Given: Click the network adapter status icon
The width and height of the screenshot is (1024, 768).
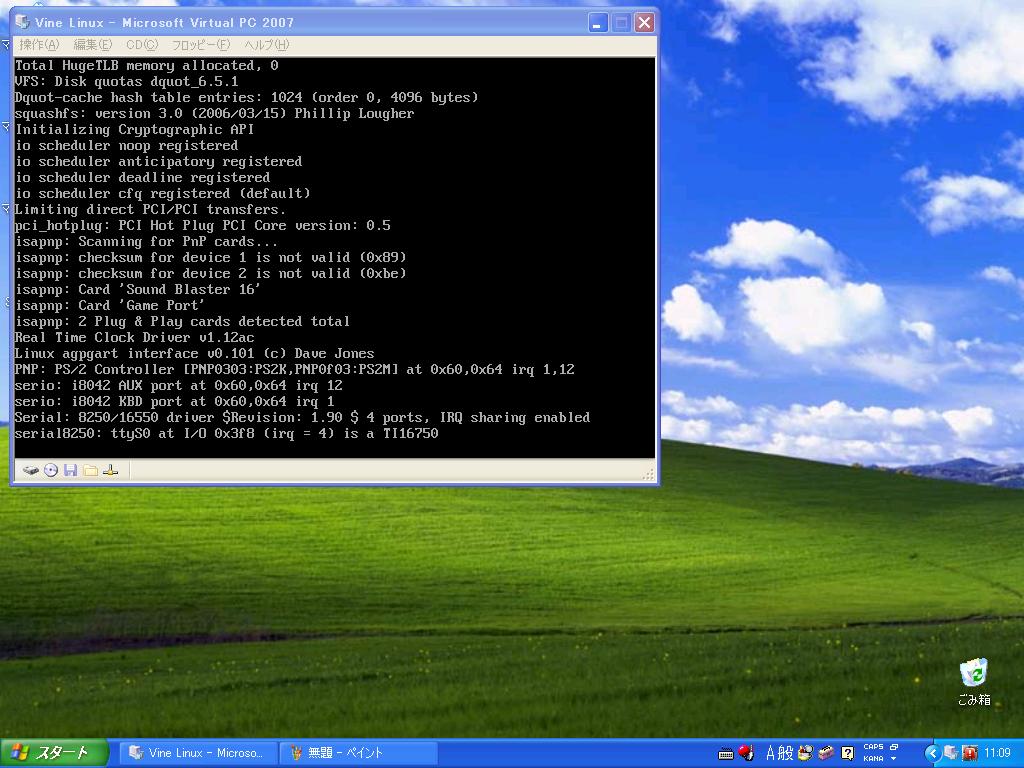Looking at the screenshot, I should [x=110, y=470].
